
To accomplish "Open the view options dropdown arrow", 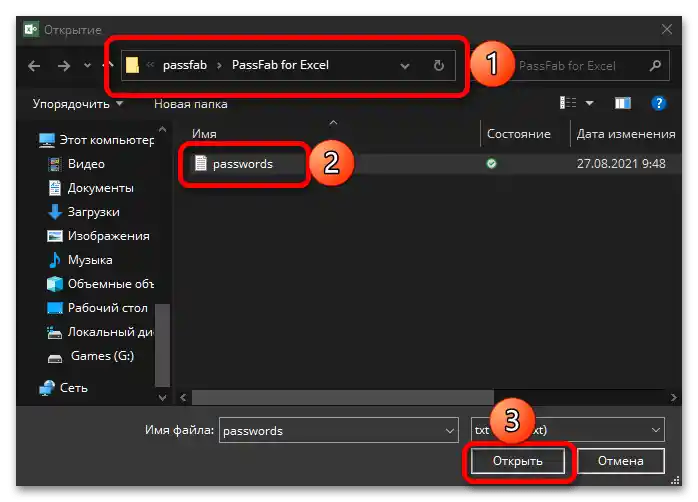I will pyautogui.click(x=589, y=103).
